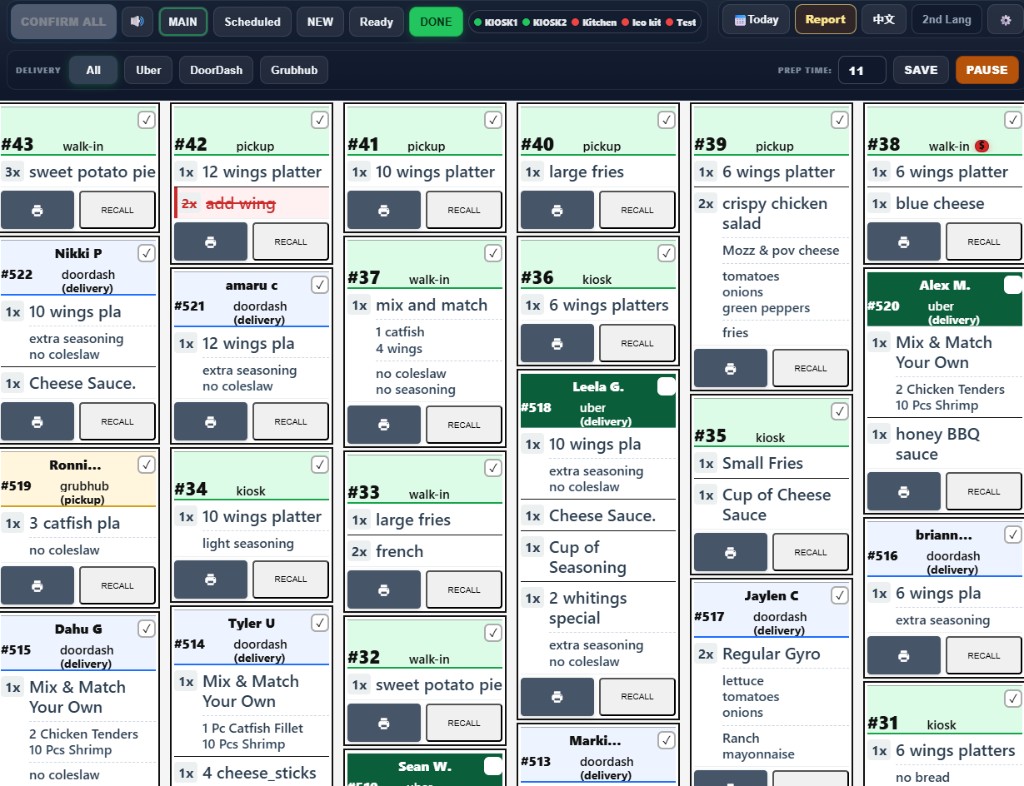Viewport: 1024px width, 786px height.
Task: Recall order #37
Action: coord(464,425)
